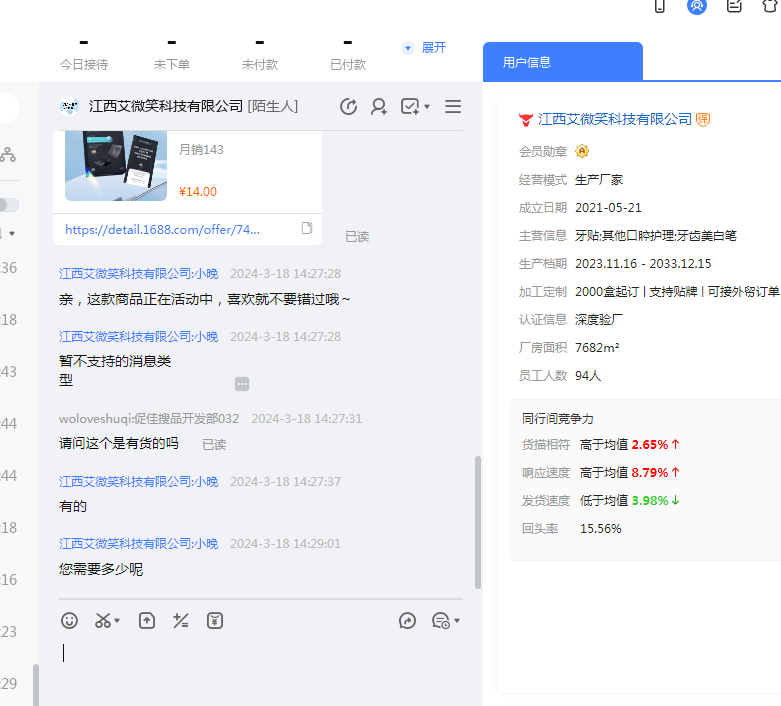Expand the 展开 stats dropdown

tap(424, 48)
